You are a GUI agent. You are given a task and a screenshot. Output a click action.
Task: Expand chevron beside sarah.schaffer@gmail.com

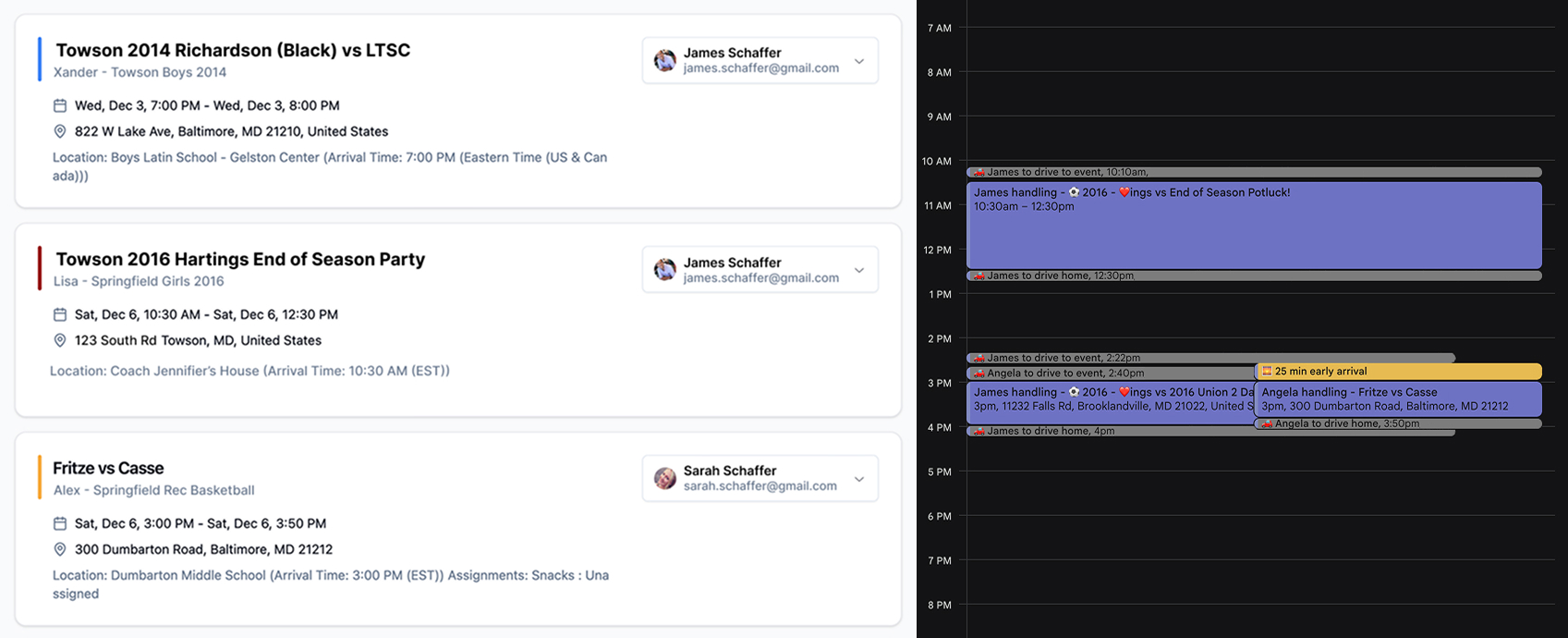[859, 479]
